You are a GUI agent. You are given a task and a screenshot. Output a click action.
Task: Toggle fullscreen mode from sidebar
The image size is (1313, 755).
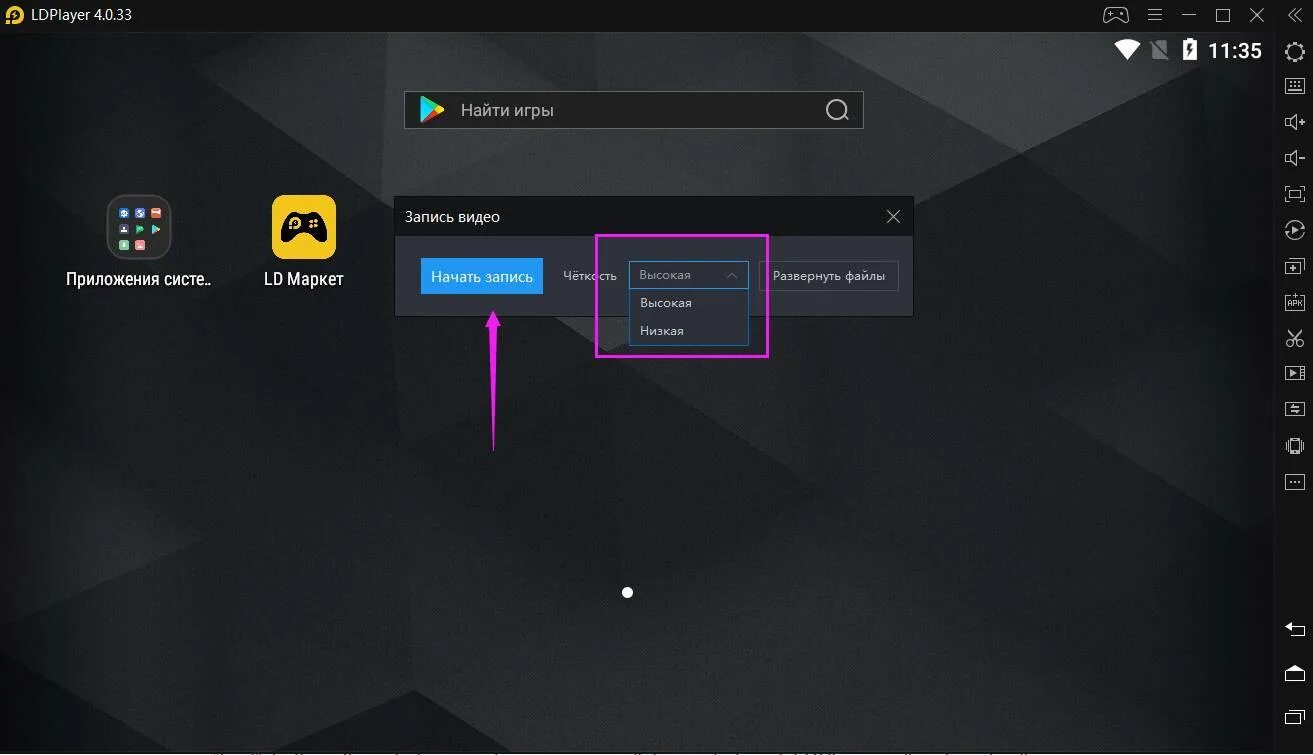point(1295,194)
